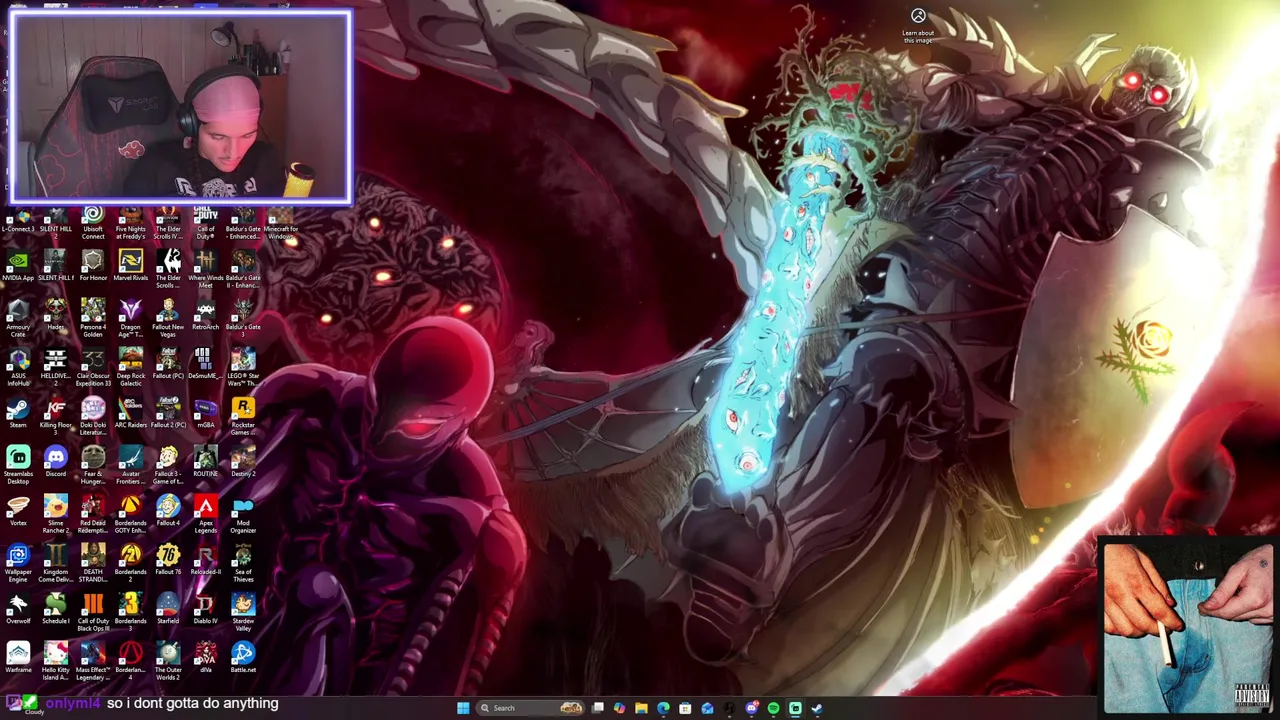Select Wallpaper Engine desktop icon

point(18,564)
